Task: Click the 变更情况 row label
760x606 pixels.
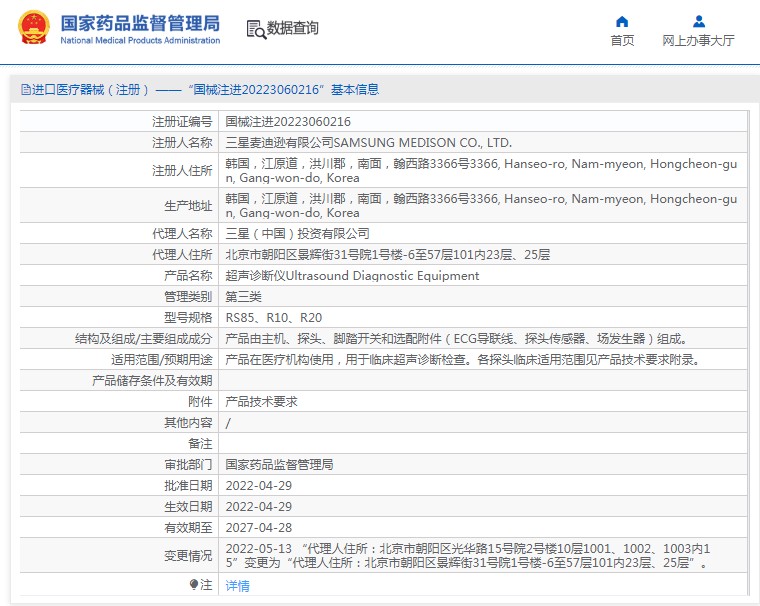Action: coord(188,556)
